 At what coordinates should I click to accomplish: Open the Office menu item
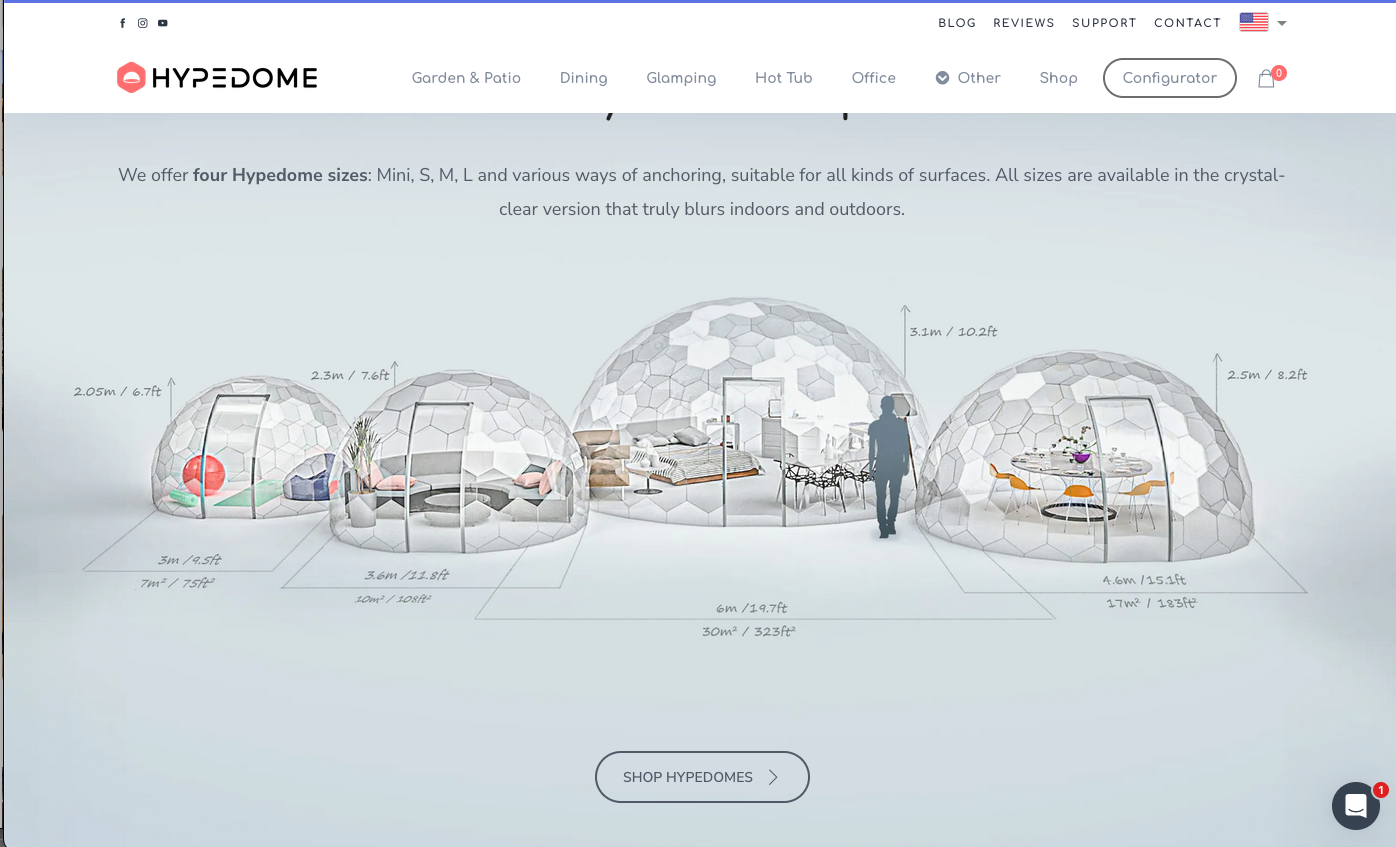tap(874, 78)
